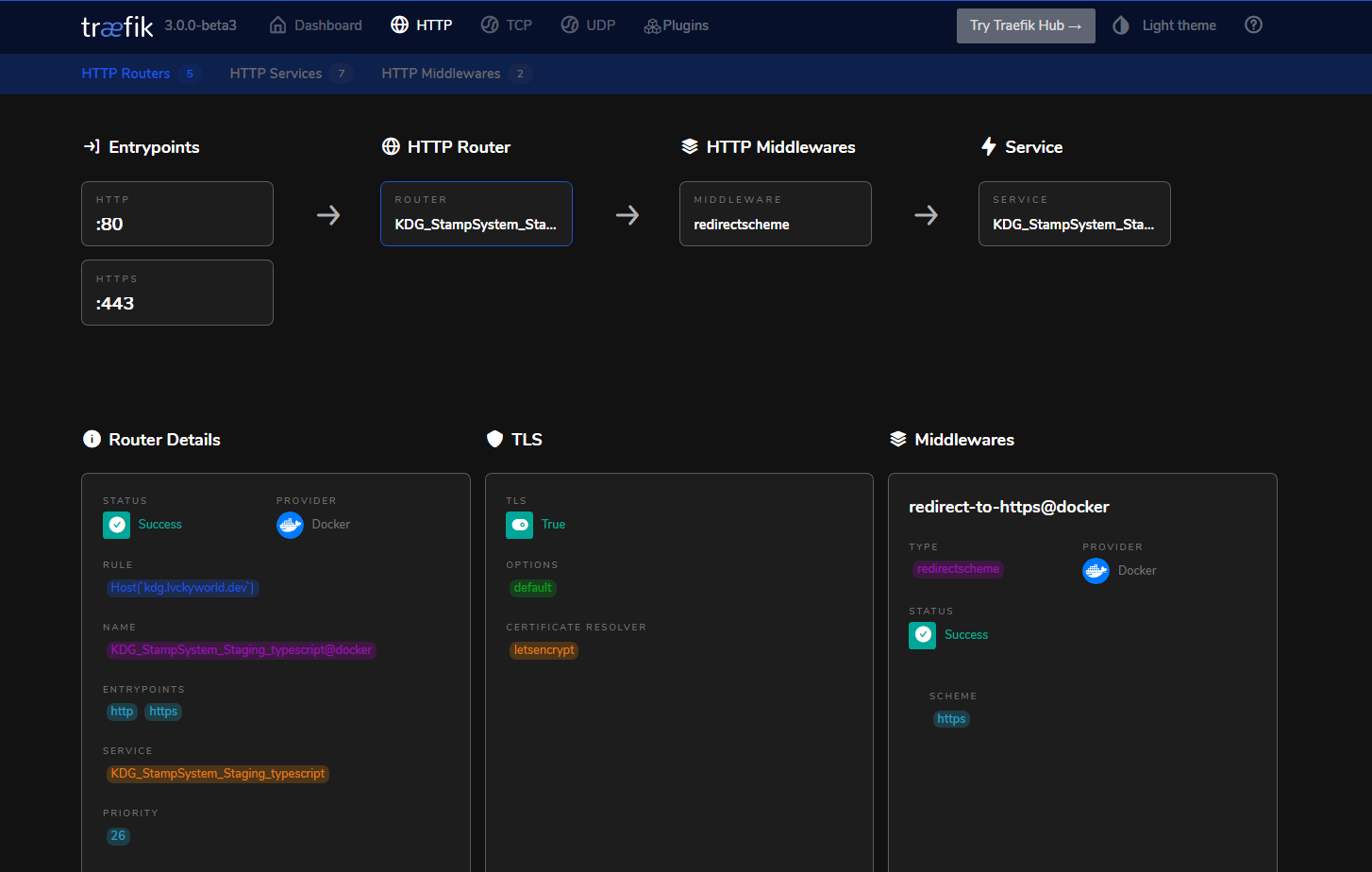Click the Docker provider icon in Router Details
Viewport: 1372px width, 872px height.
[x=290, y=525]
